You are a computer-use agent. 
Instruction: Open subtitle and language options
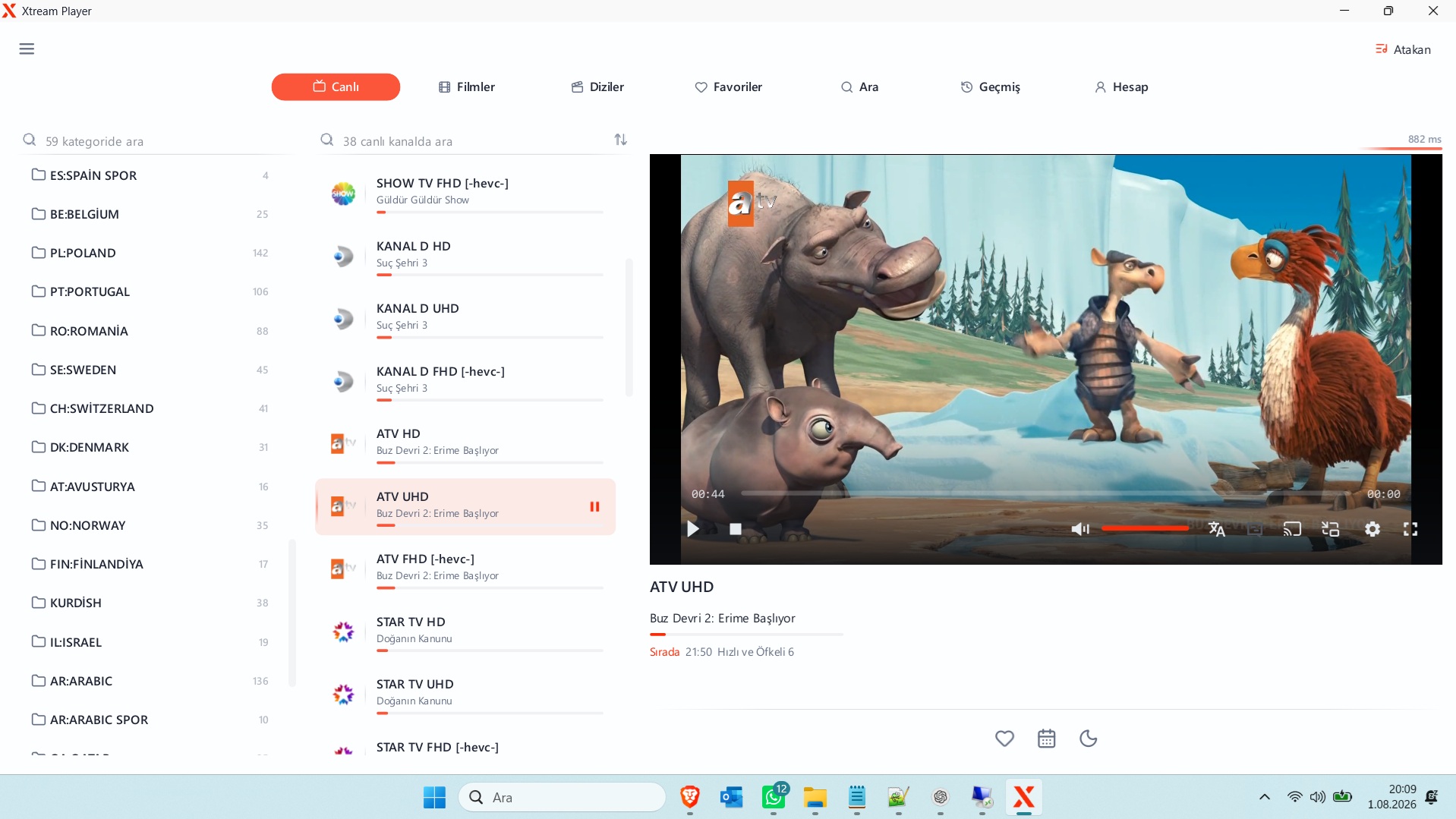tap(1217, 529)
